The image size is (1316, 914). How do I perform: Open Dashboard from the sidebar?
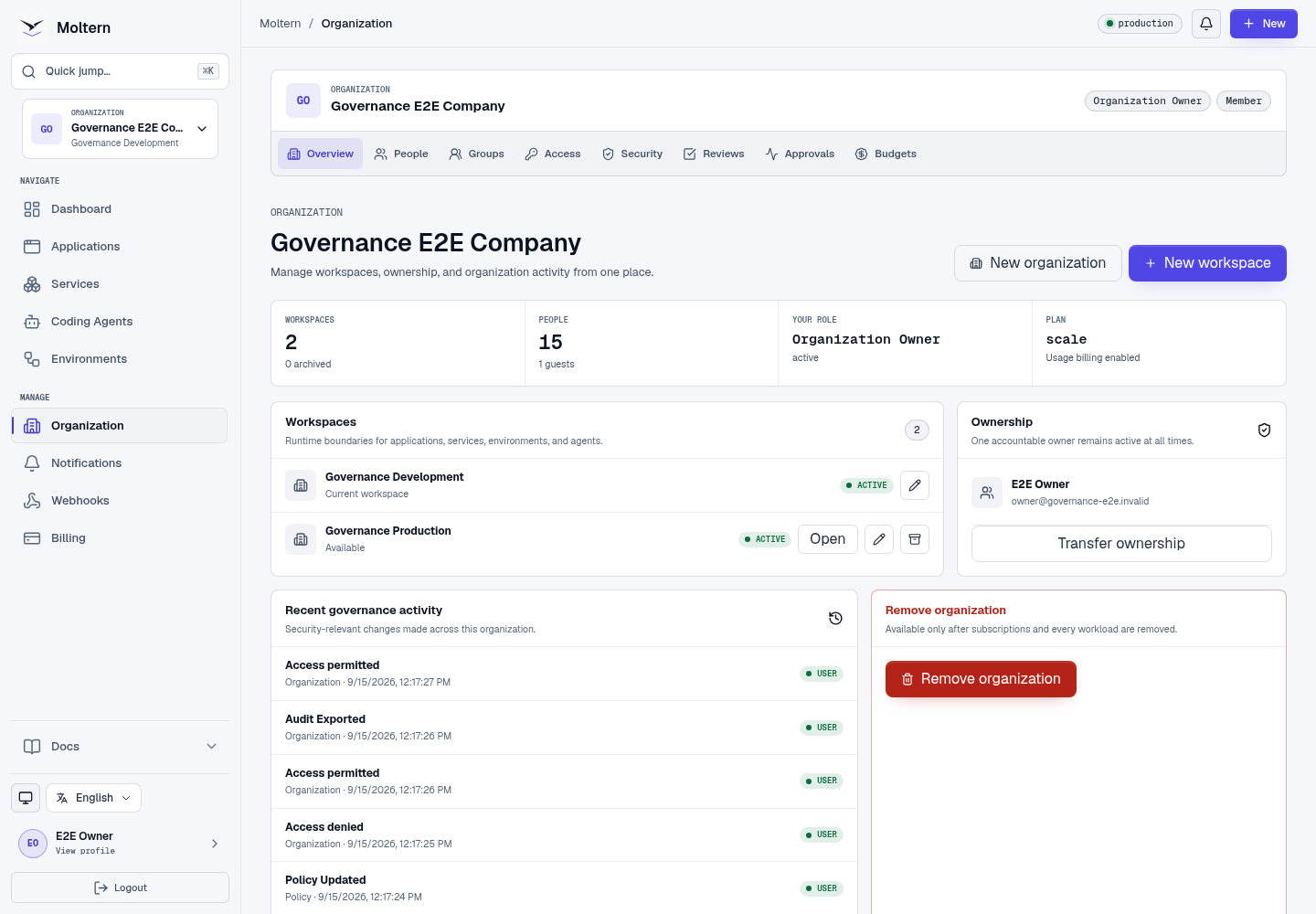[x=120, y=209]
